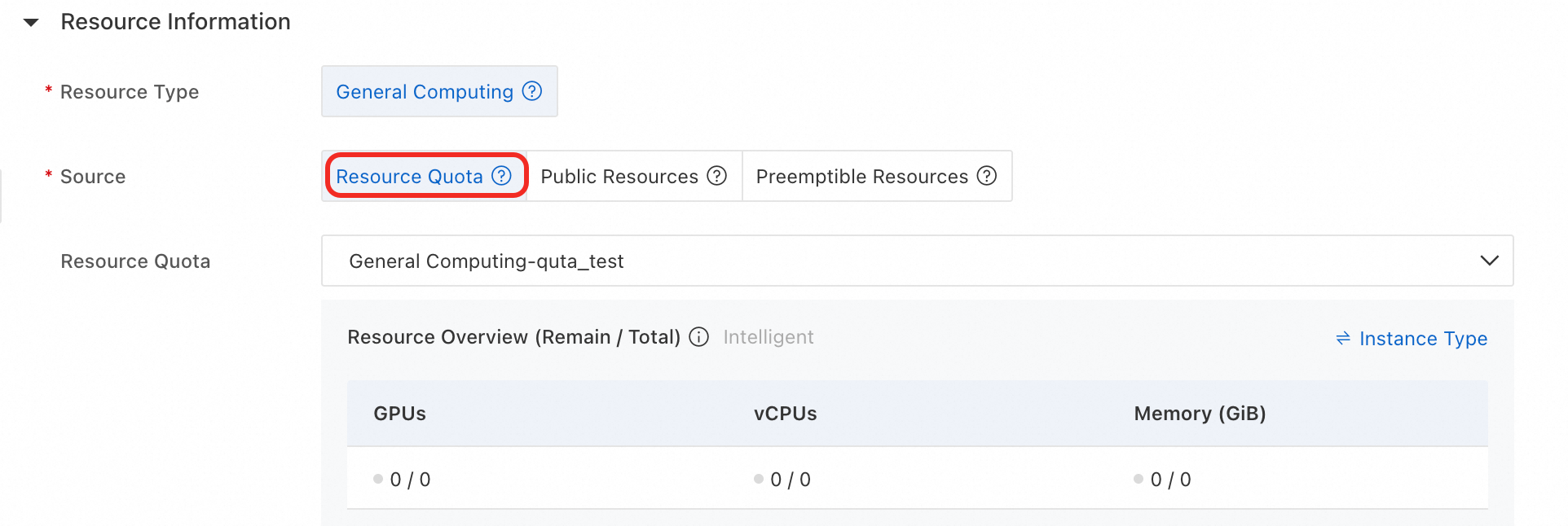The width and height of the screenshot is (1568, 526).
Task: Open the Resource Quota dropdown chevron
Action: (1489, 261)
